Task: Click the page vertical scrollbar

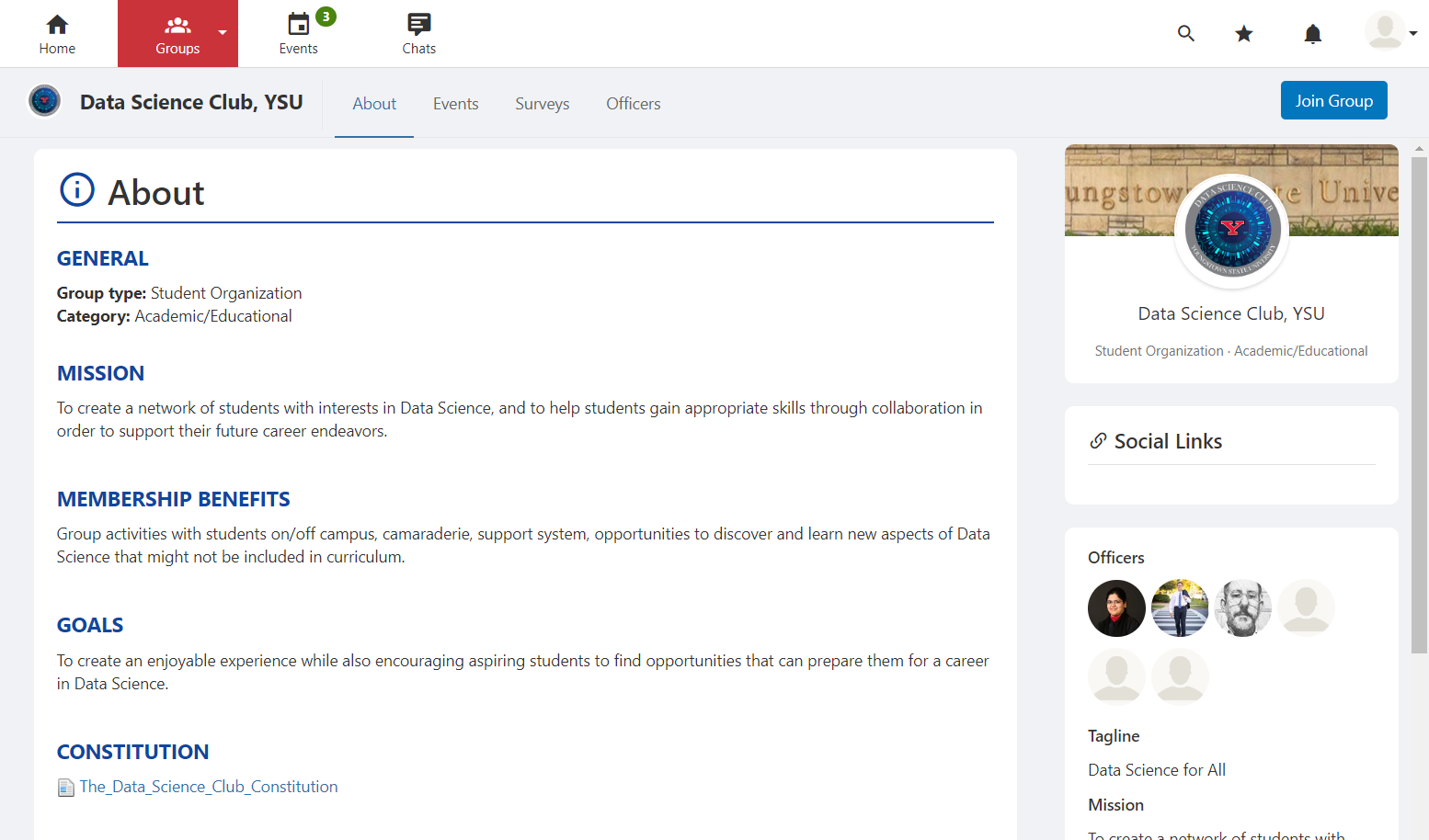Action: 1419,404
